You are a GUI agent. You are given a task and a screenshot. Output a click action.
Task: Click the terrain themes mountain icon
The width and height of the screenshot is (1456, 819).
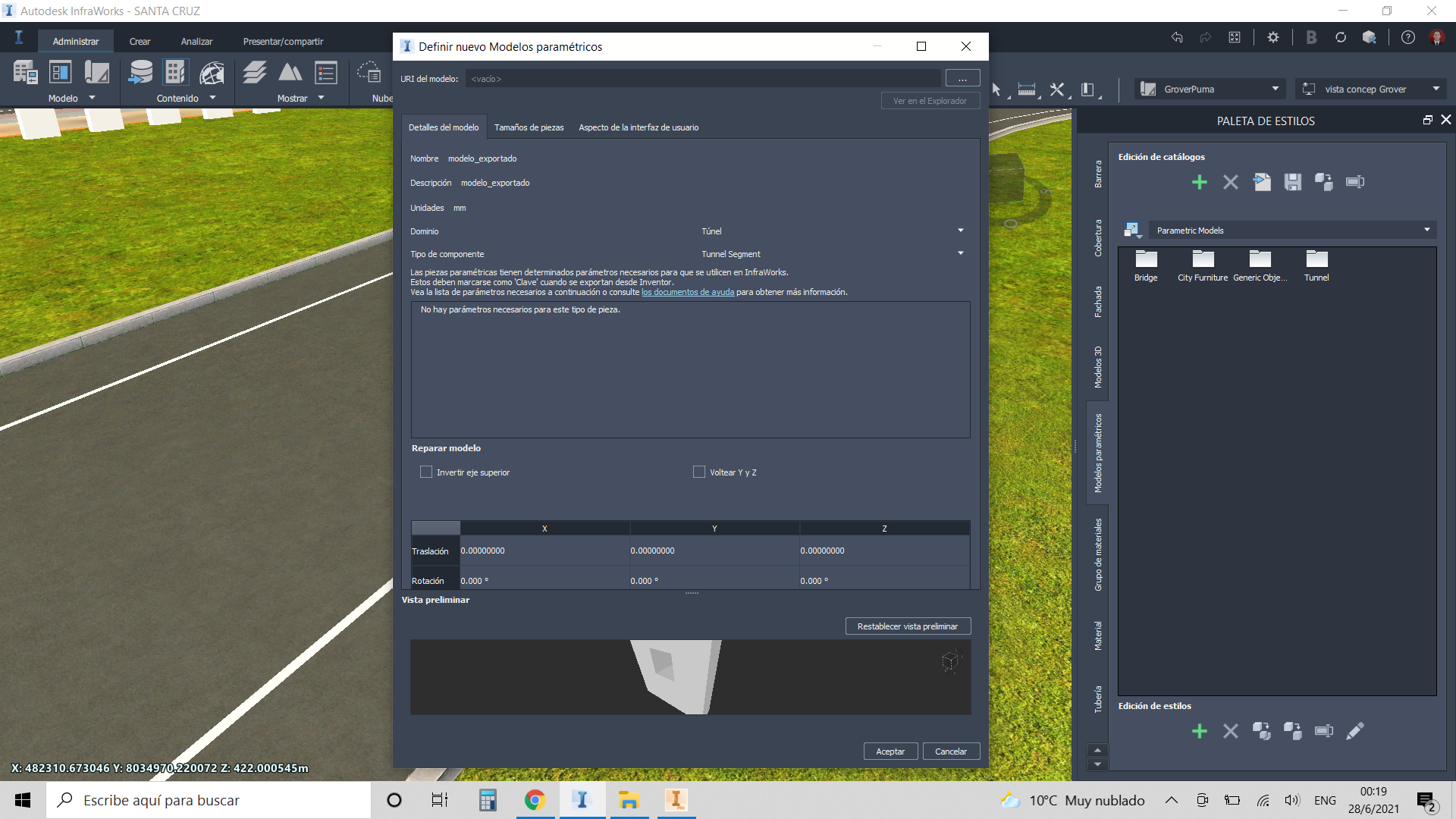[x=290, y=73]
